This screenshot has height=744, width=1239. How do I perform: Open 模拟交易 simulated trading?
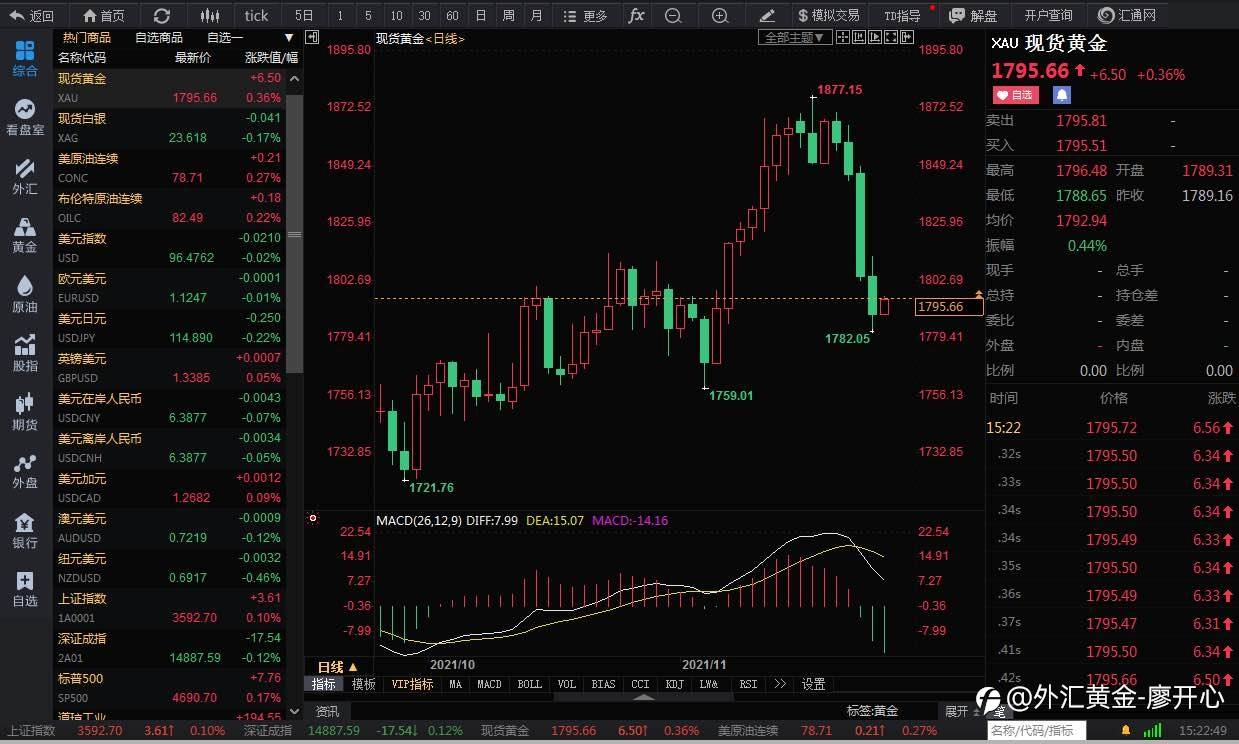(828, 15)
